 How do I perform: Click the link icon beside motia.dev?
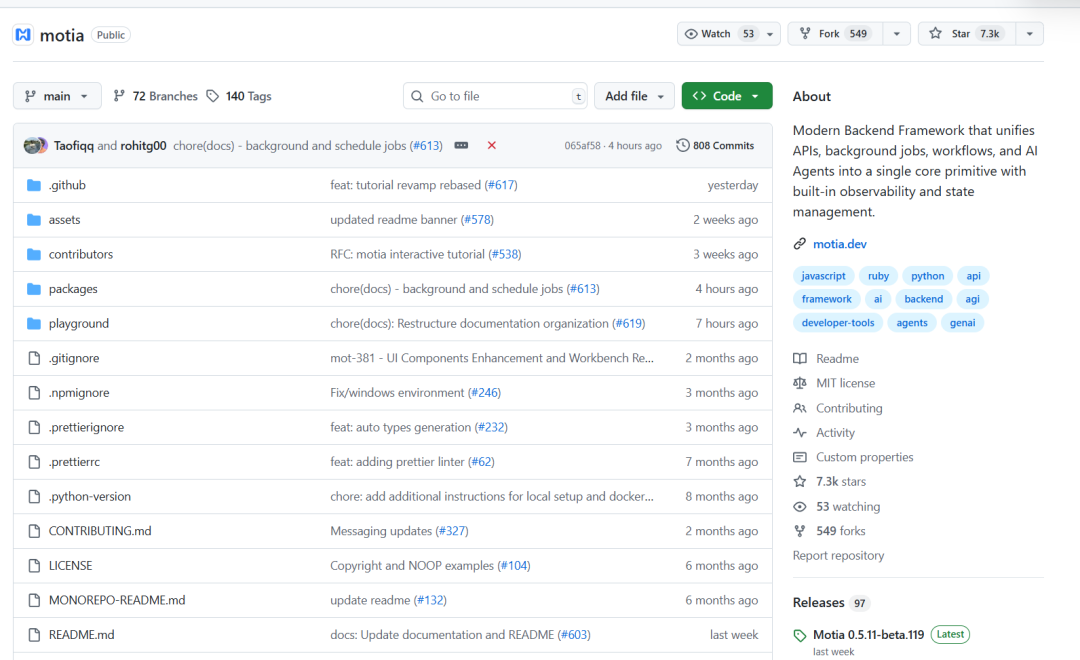(x=800, y=244)
